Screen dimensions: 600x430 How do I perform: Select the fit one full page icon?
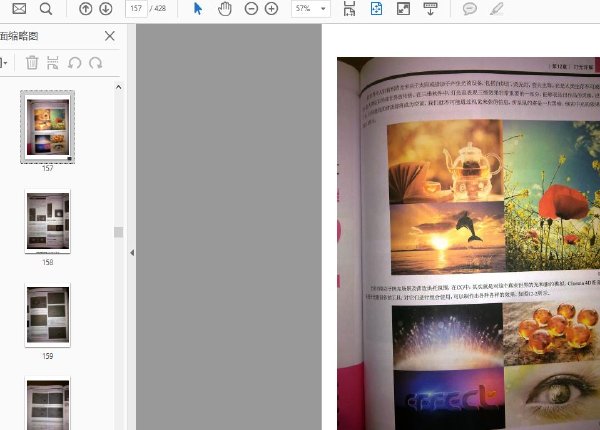(377, 8)
